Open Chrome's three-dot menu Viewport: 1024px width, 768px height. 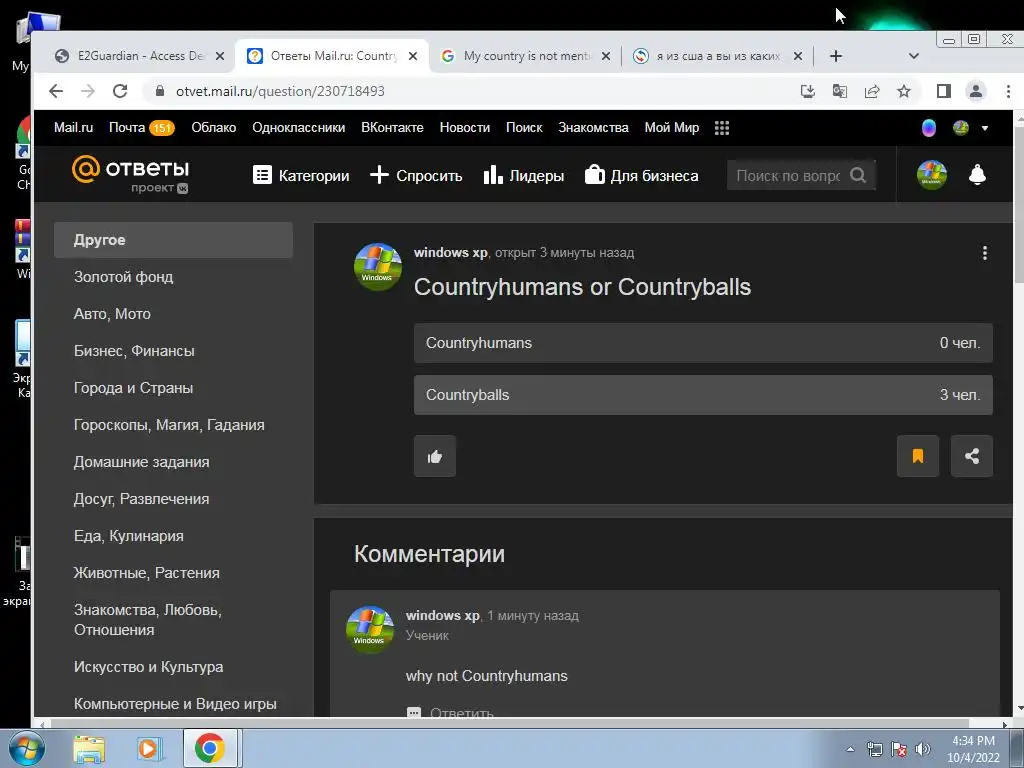click(1008, 91)
